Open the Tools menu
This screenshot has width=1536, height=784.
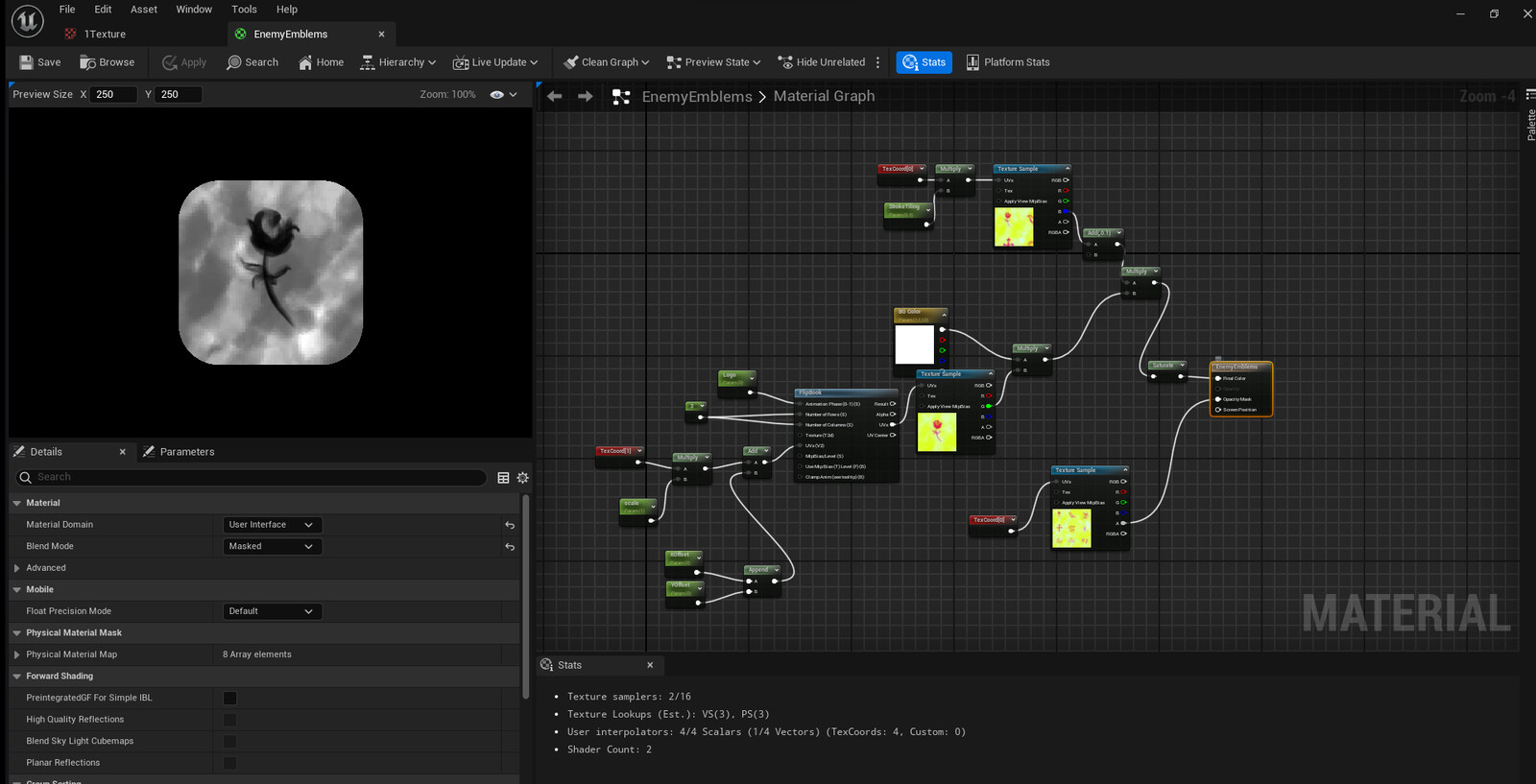point(244,10)
